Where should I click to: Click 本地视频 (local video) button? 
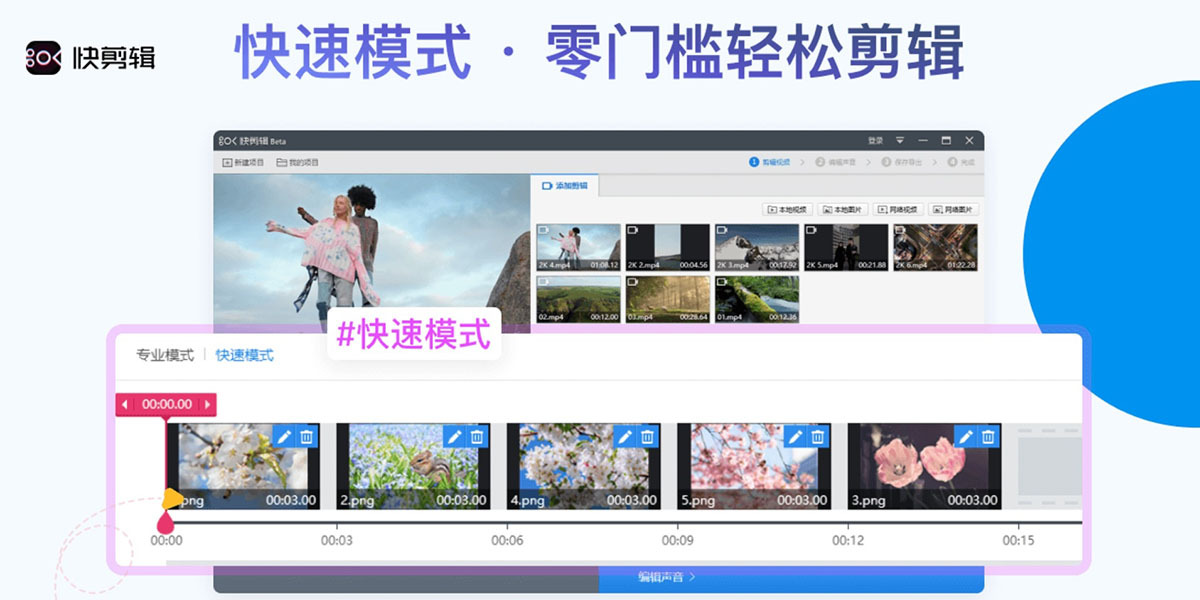coord(787,210)
